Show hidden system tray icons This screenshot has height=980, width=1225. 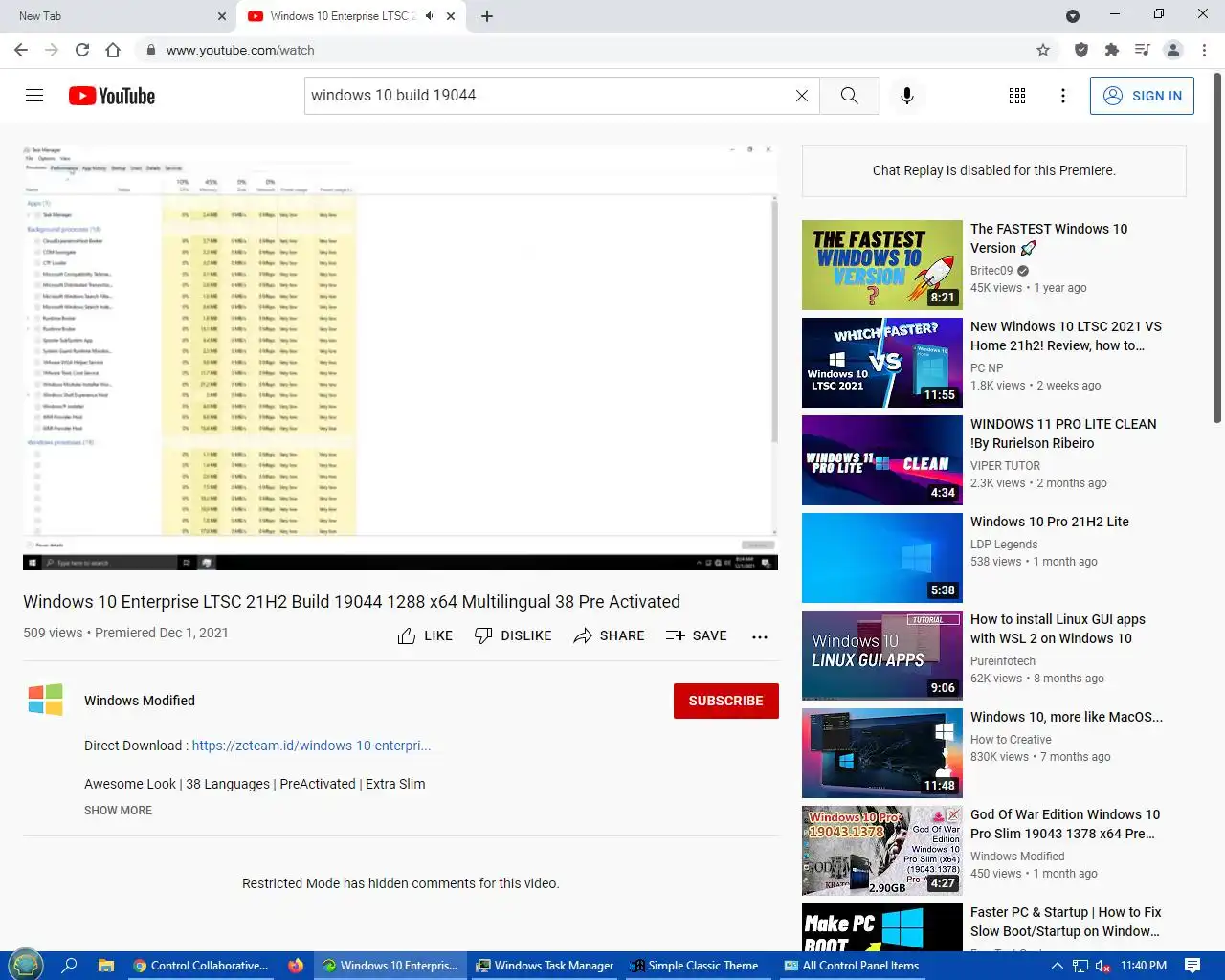[x=1057, y=966]
